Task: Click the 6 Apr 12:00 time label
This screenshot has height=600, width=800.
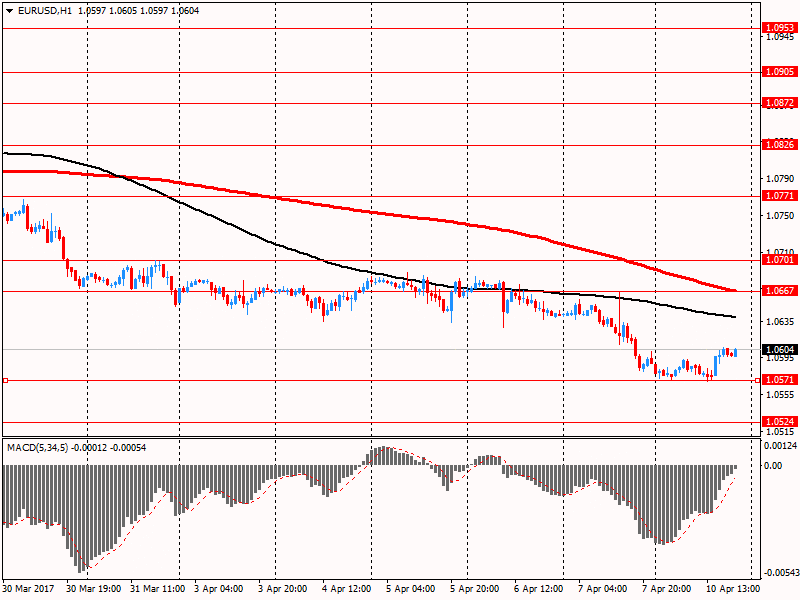Action: tap(538, 589)
